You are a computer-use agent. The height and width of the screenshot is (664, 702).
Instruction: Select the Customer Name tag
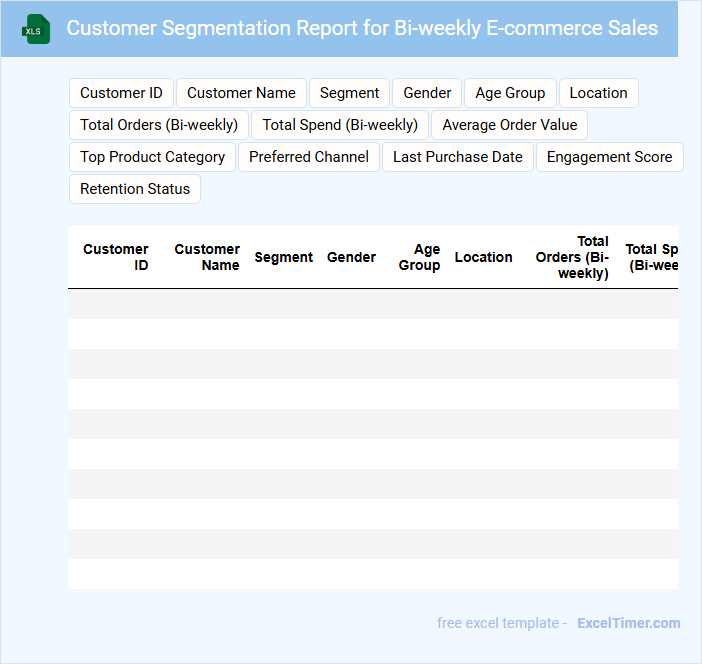click(241, 93)
